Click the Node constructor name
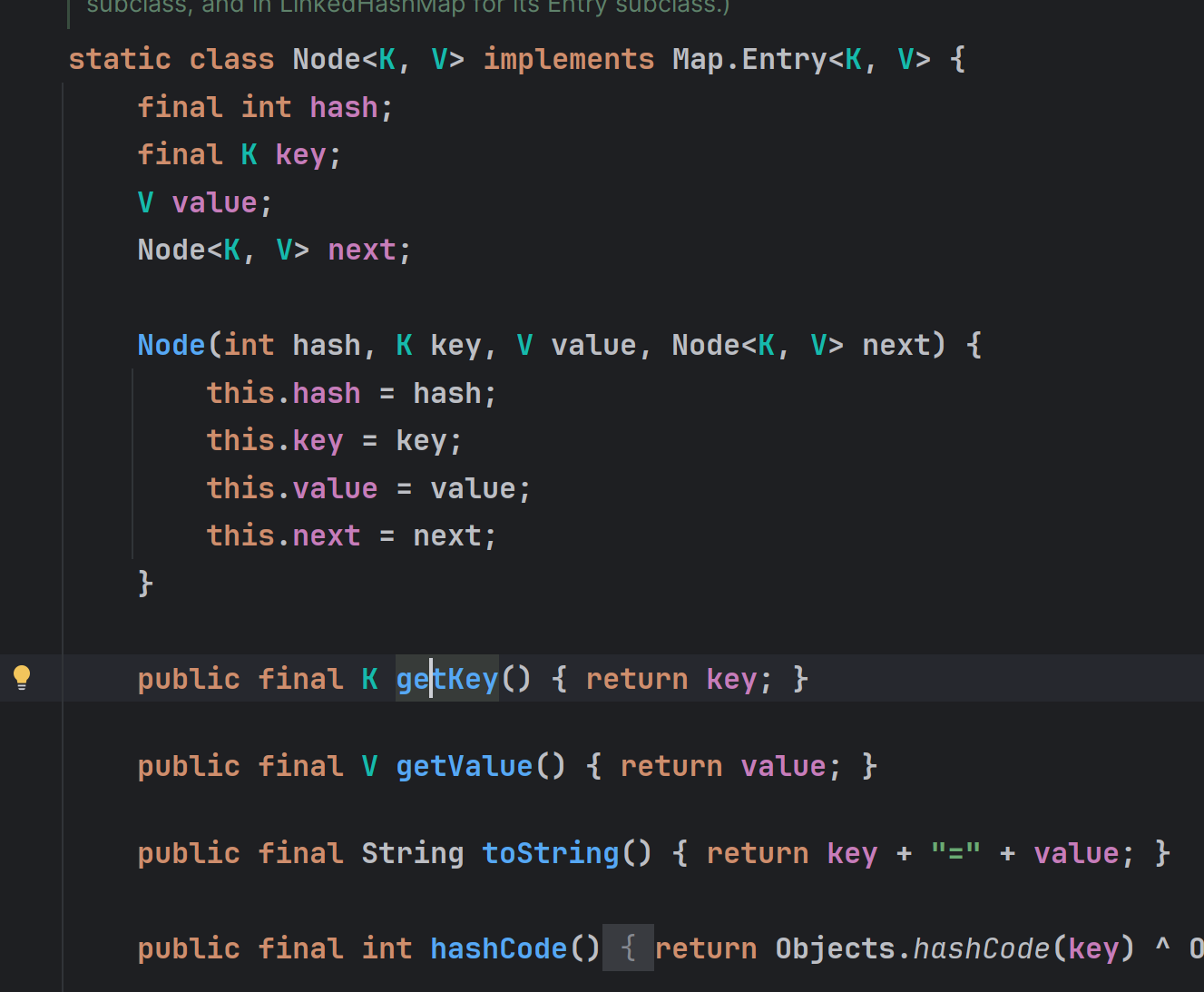 click(172, 345)
